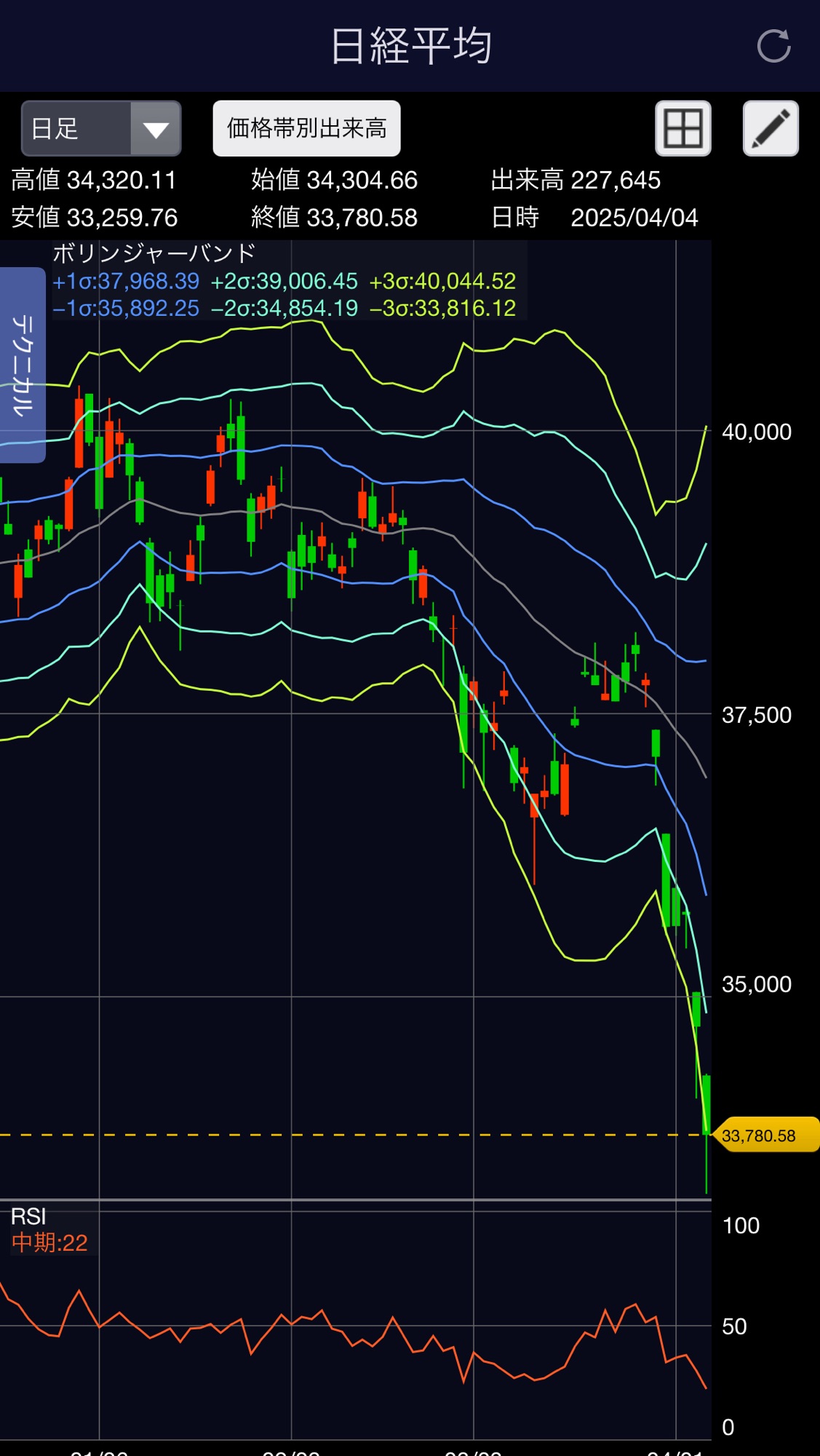This screenshot has width=820, height=1456.
Task: Expand the 日足 dropdown arrow
Action: 156,129
